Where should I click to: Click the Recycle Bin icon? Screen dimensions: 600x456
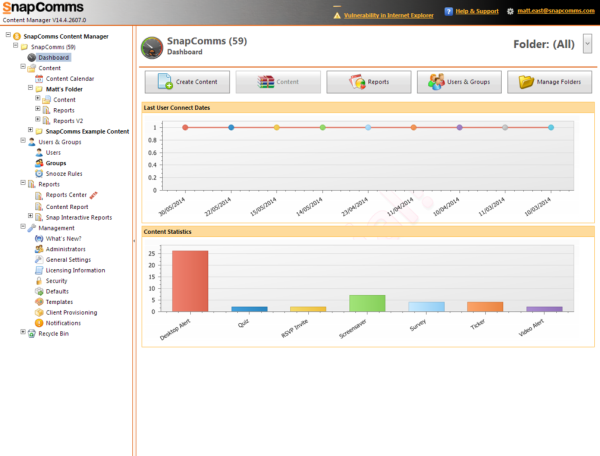click(x=32, y=334)
